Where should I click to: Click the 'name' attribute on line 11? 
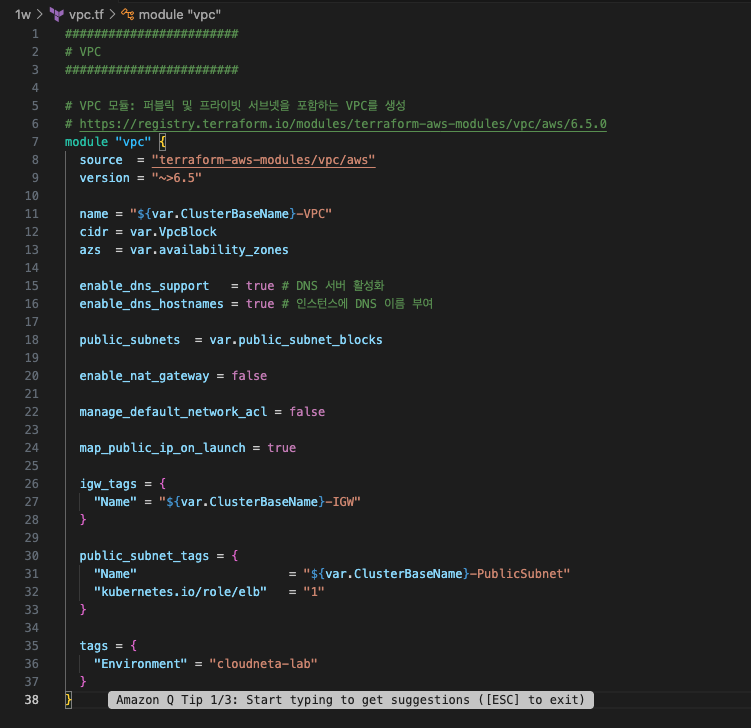(x=94, y=214)
